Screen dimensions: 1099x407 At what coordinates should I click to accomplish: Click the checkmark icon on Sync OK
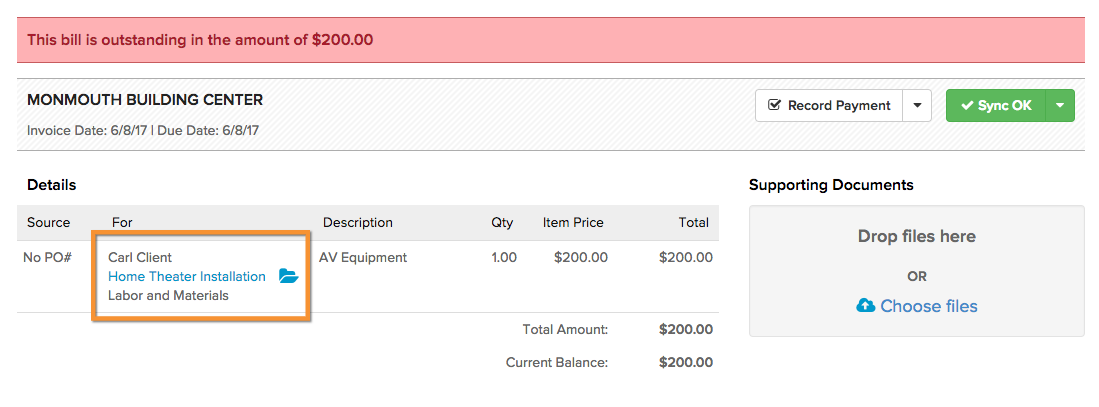point(967,106)
